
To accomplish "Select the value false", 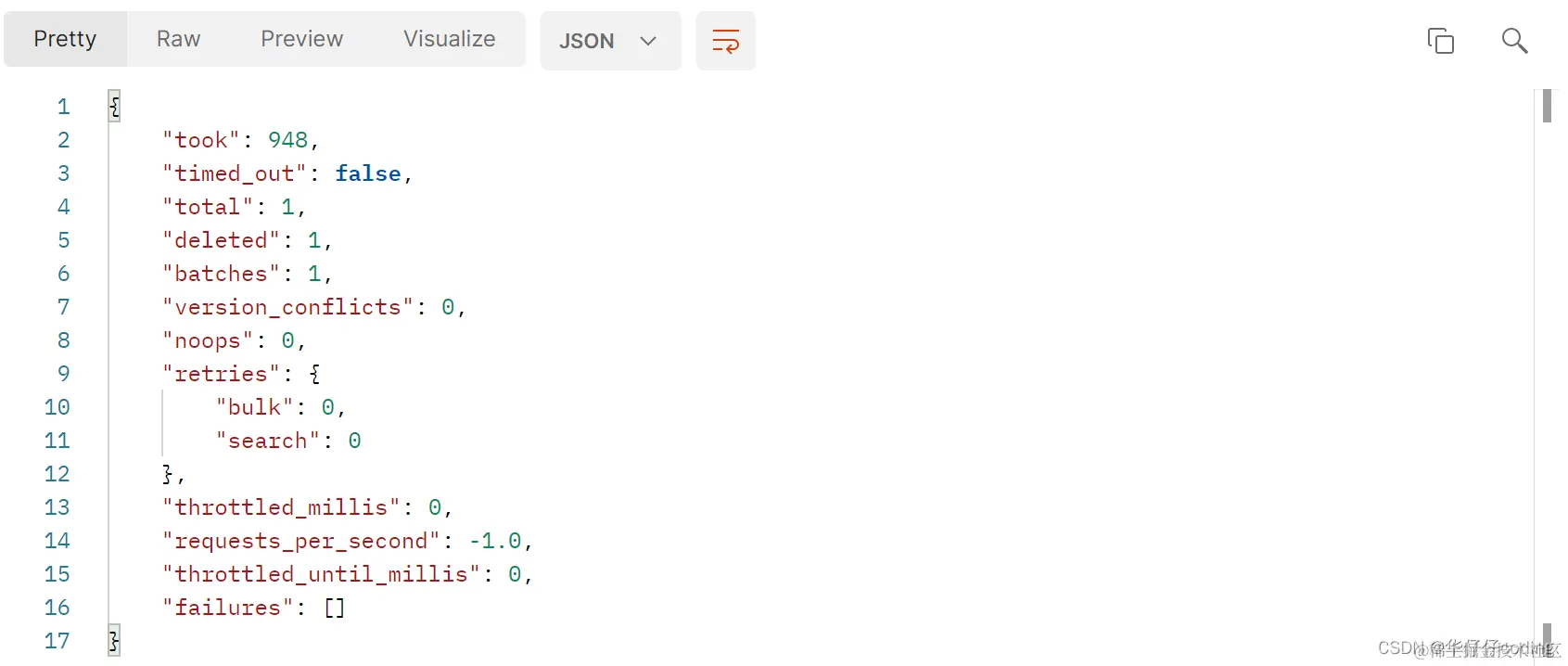I will coord(368,173).
